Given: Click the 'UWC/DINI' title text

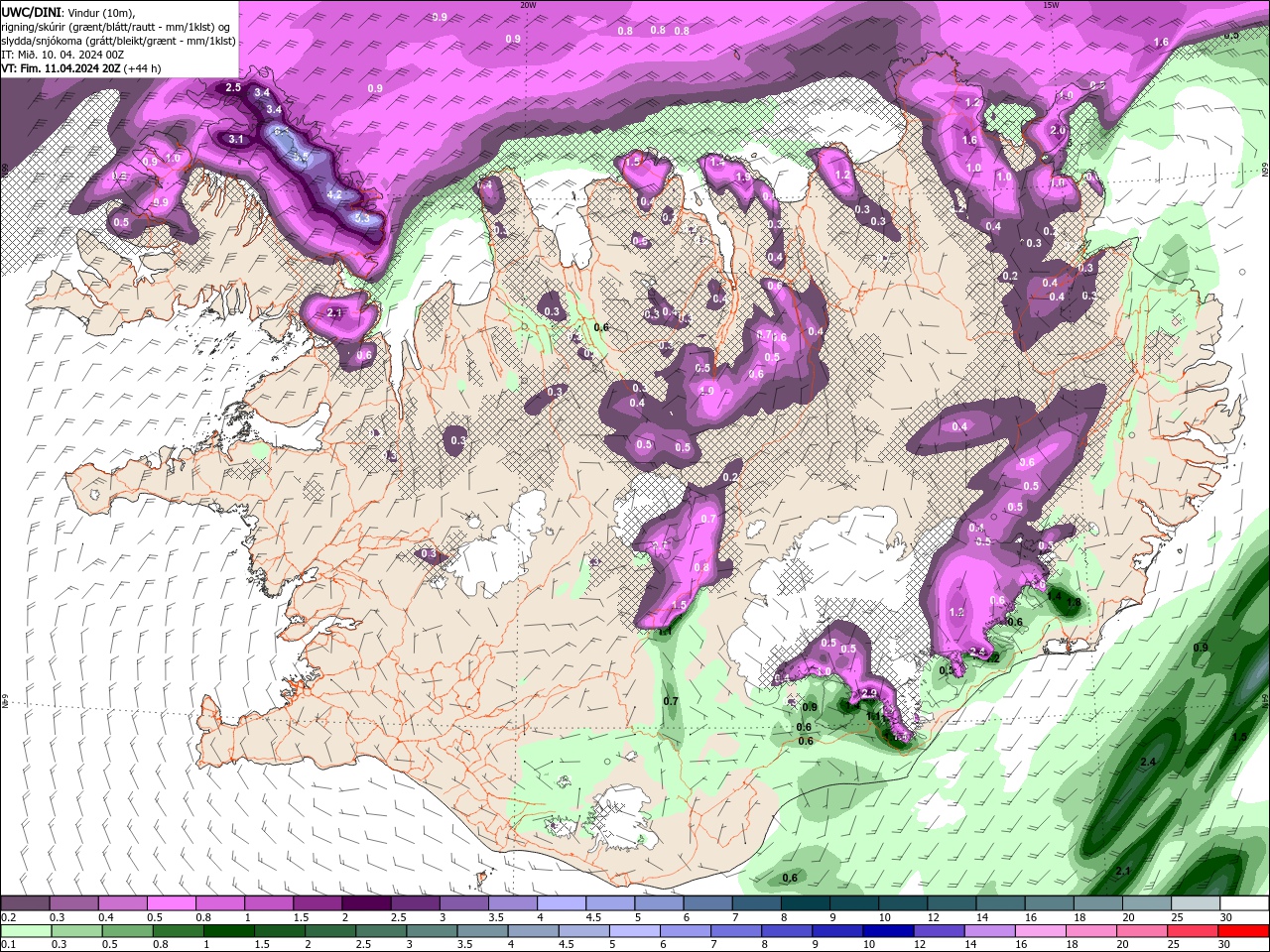Looking at the screenshot, I should tap(33, 11).
